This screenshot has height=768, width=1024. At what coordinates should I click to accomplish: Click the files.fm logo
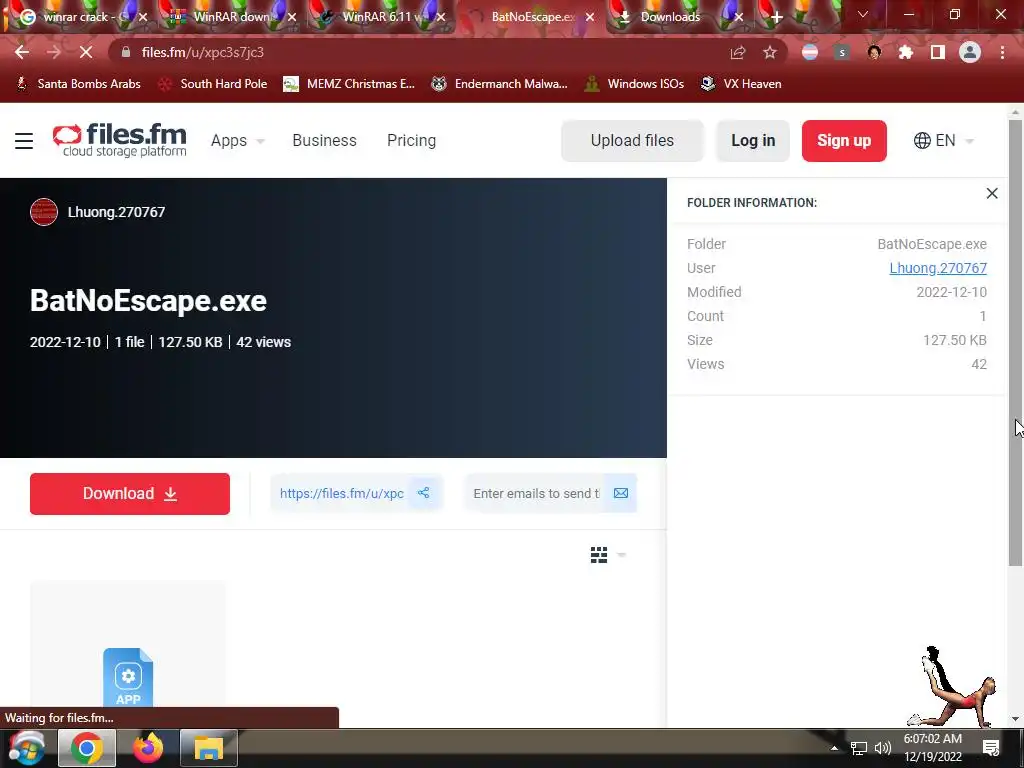pyautogui.click(x=120, y=140)
